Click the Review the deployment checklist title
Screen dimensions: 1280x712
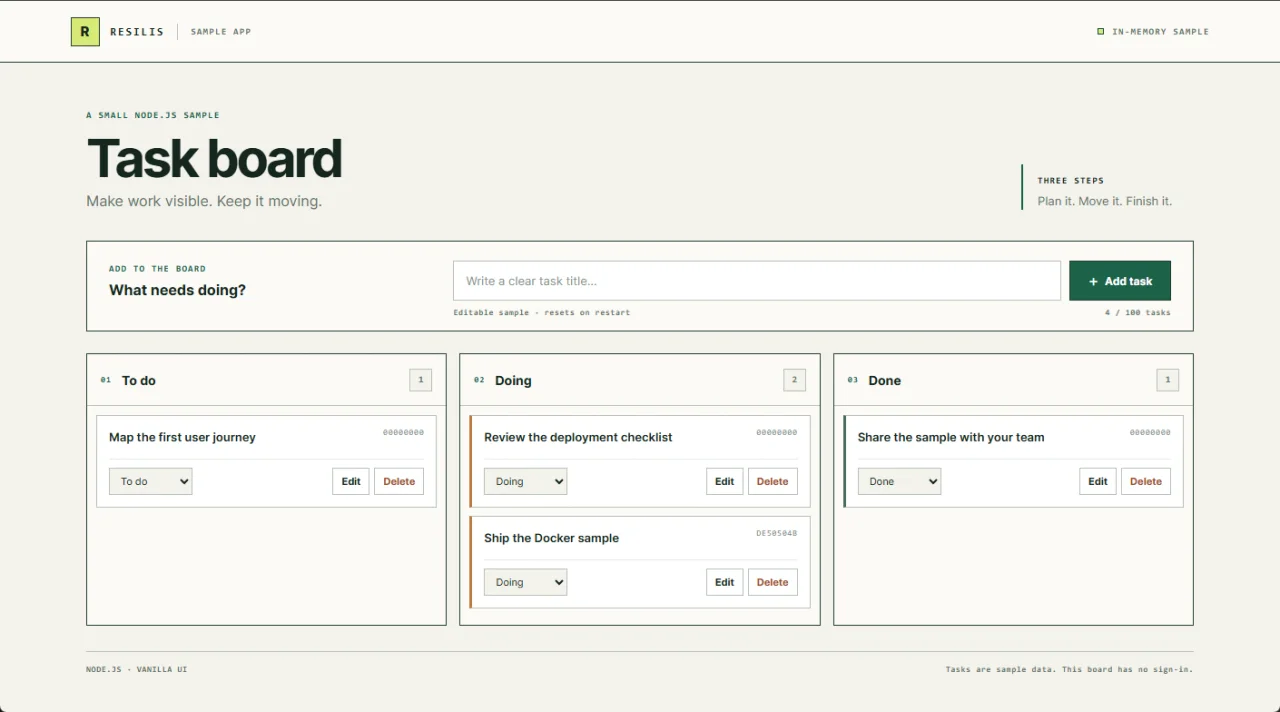point(578,437)
